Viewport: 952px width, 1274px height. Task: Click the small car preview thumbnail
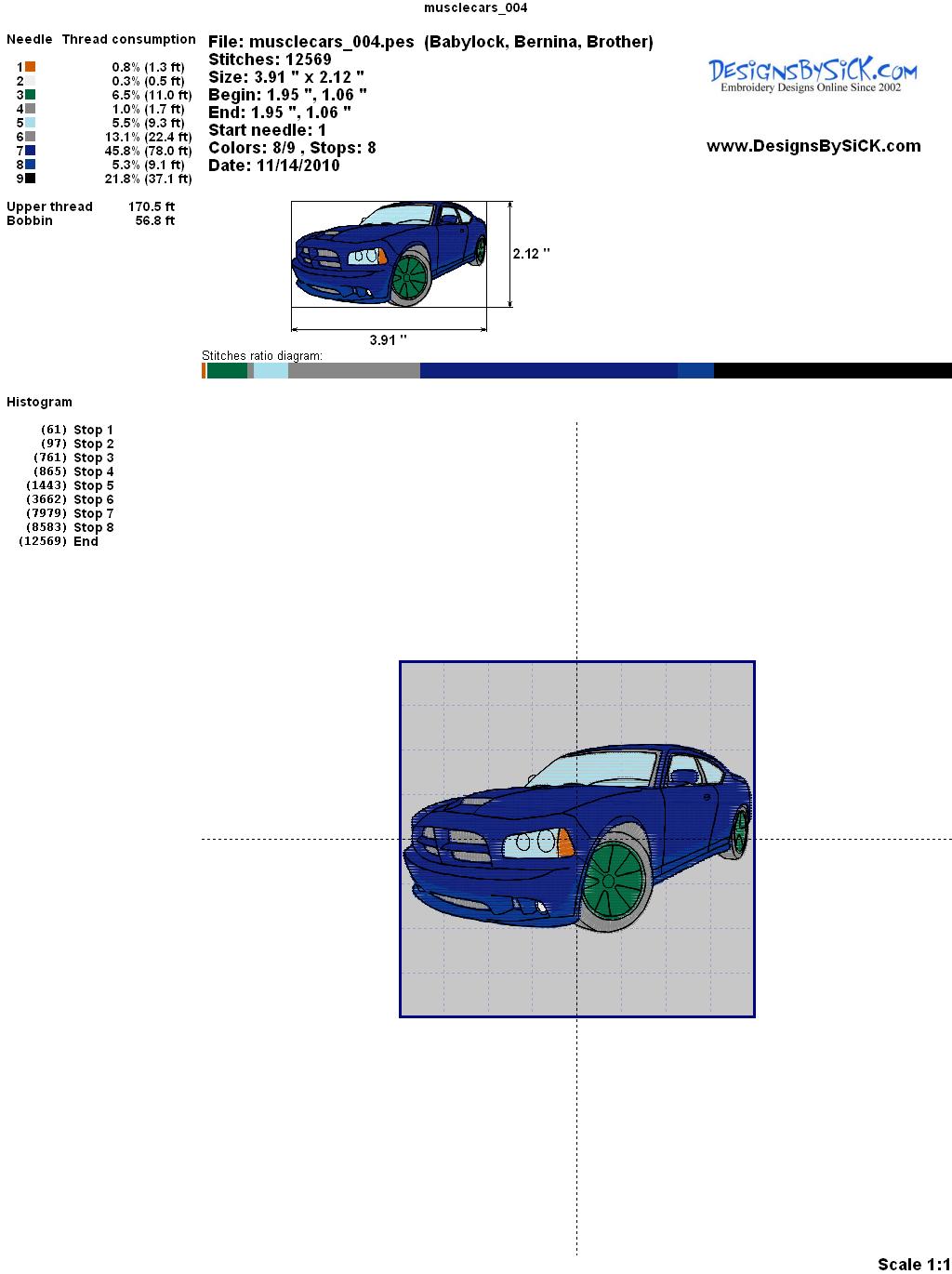pyautogui.click(x=389, y=253)
